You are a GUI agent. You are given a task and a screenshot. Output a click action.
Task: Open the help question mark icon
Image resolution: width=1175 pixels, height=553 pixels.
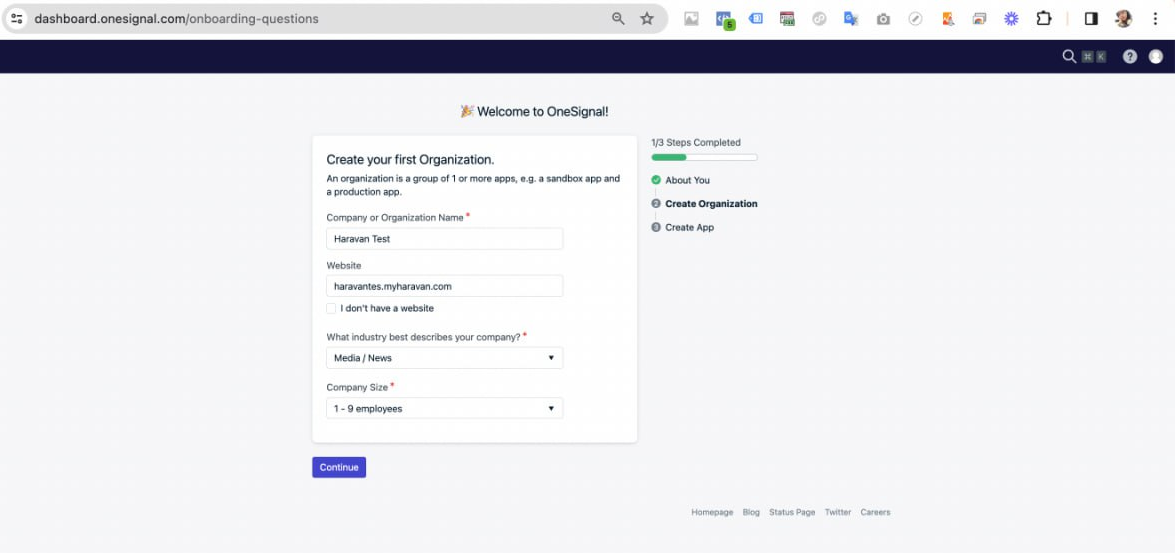[x=1130, y=57]
